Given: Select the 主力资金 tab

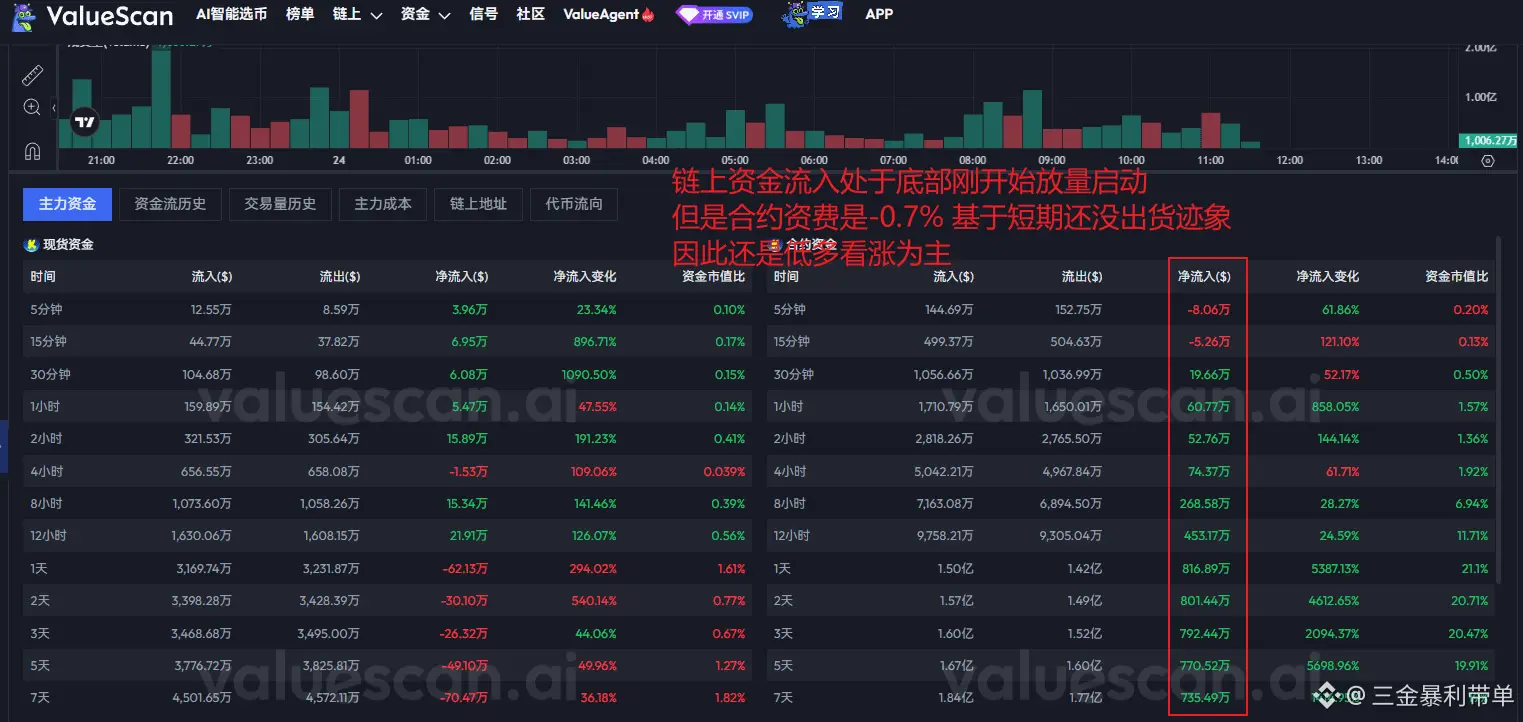Looking at the screenshot, I should [x=67, y=204].
